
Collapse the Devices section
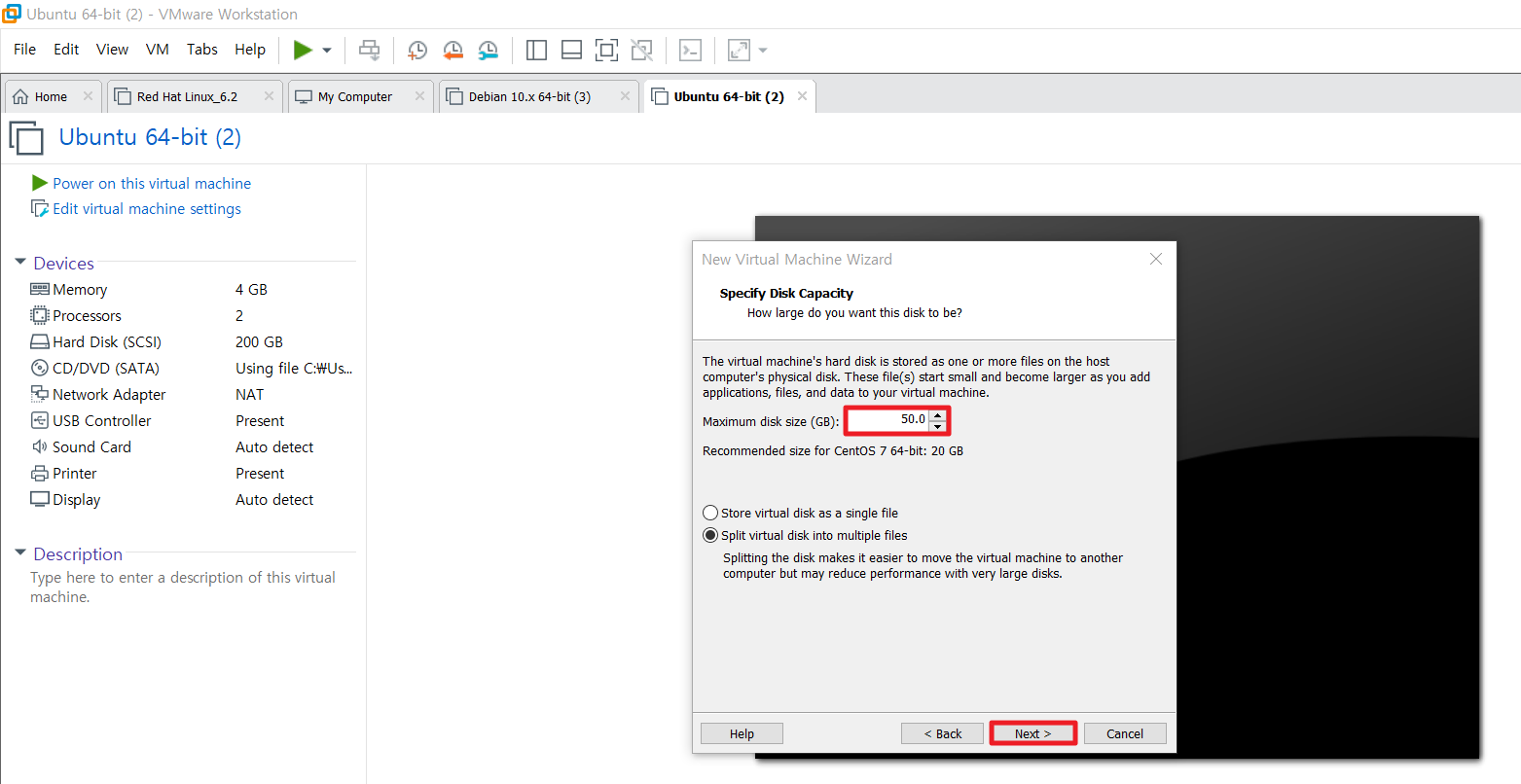point(20,263)
